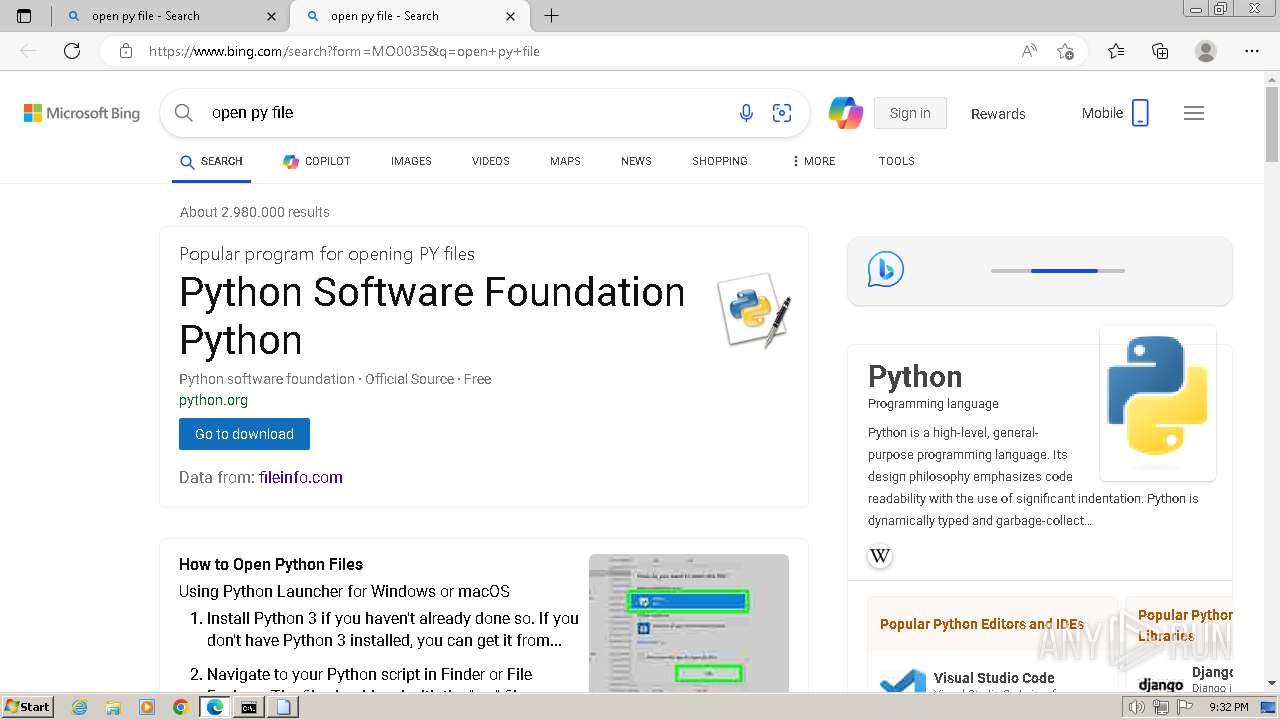The height and width of the screenshot is (720, 1280).
Task: Click the Bing chat bubble icon
Action: (x=885, y=270)
